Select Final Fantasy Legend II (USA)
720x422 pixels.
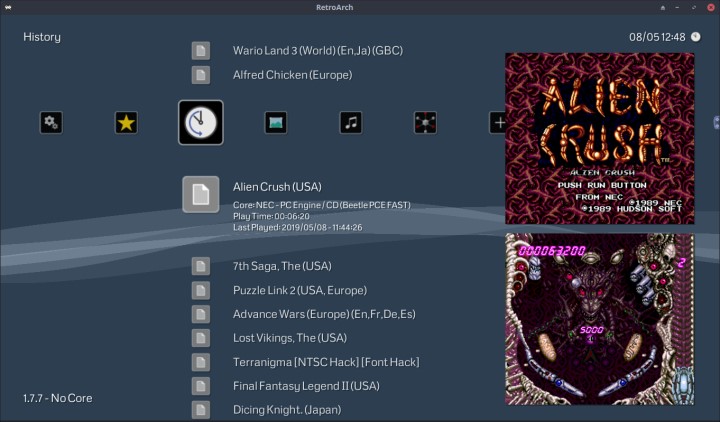tap(306, 386)
